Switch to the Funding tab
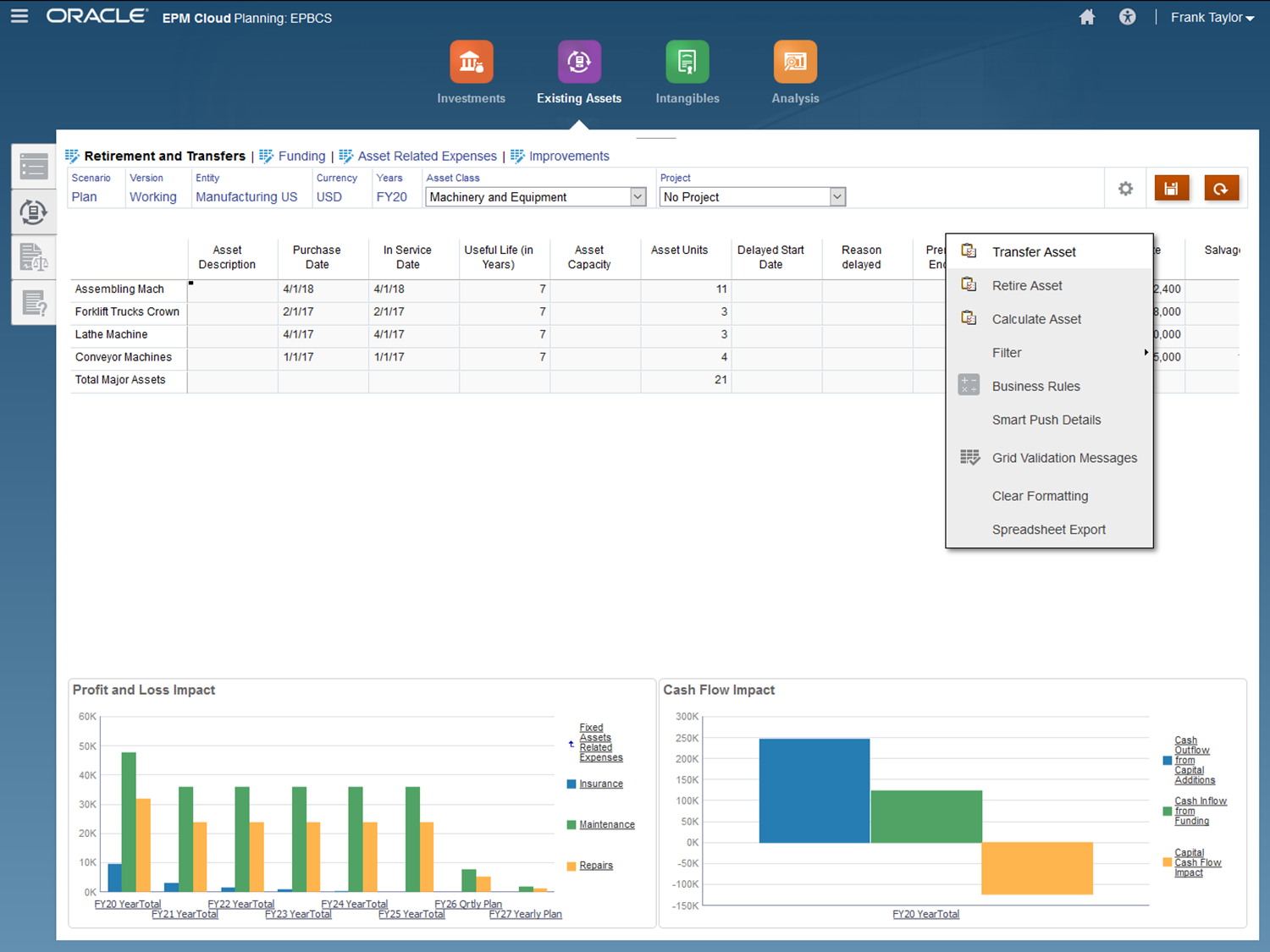 (301, 157)
